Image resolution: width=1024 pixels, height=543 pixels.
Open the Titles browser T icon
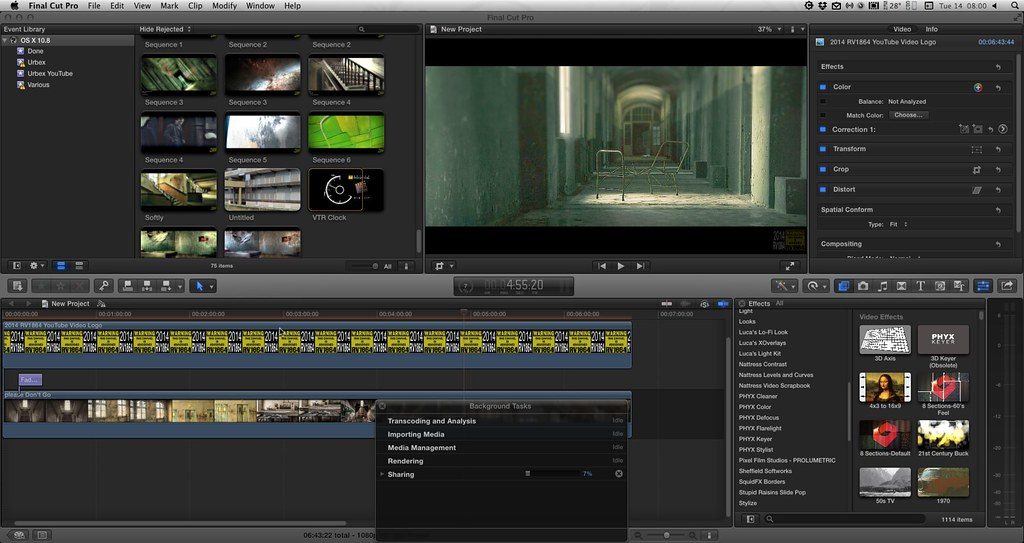pos(920,286)
